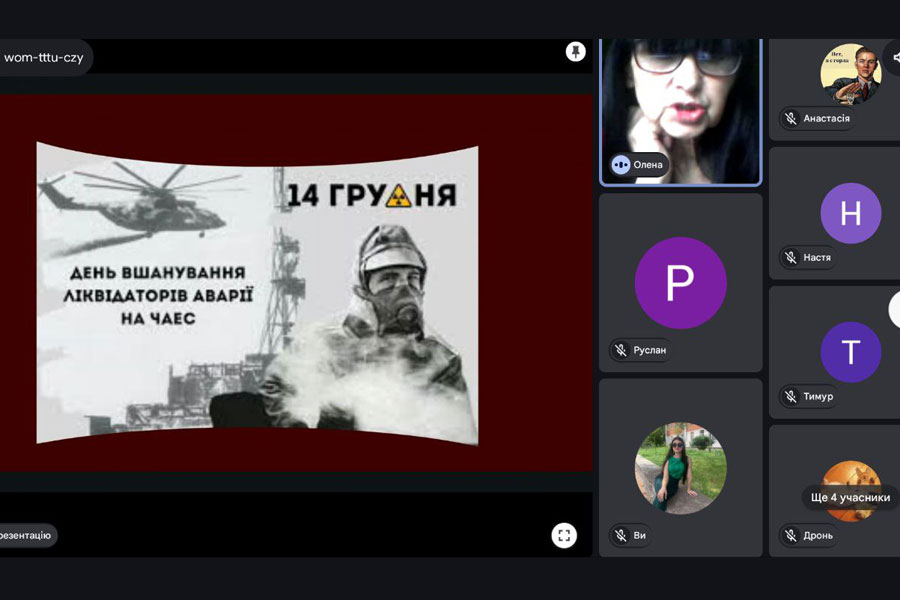Click the Олена name label
The width and height of the screenshot is (900, 600).
[x=647, y=165]
